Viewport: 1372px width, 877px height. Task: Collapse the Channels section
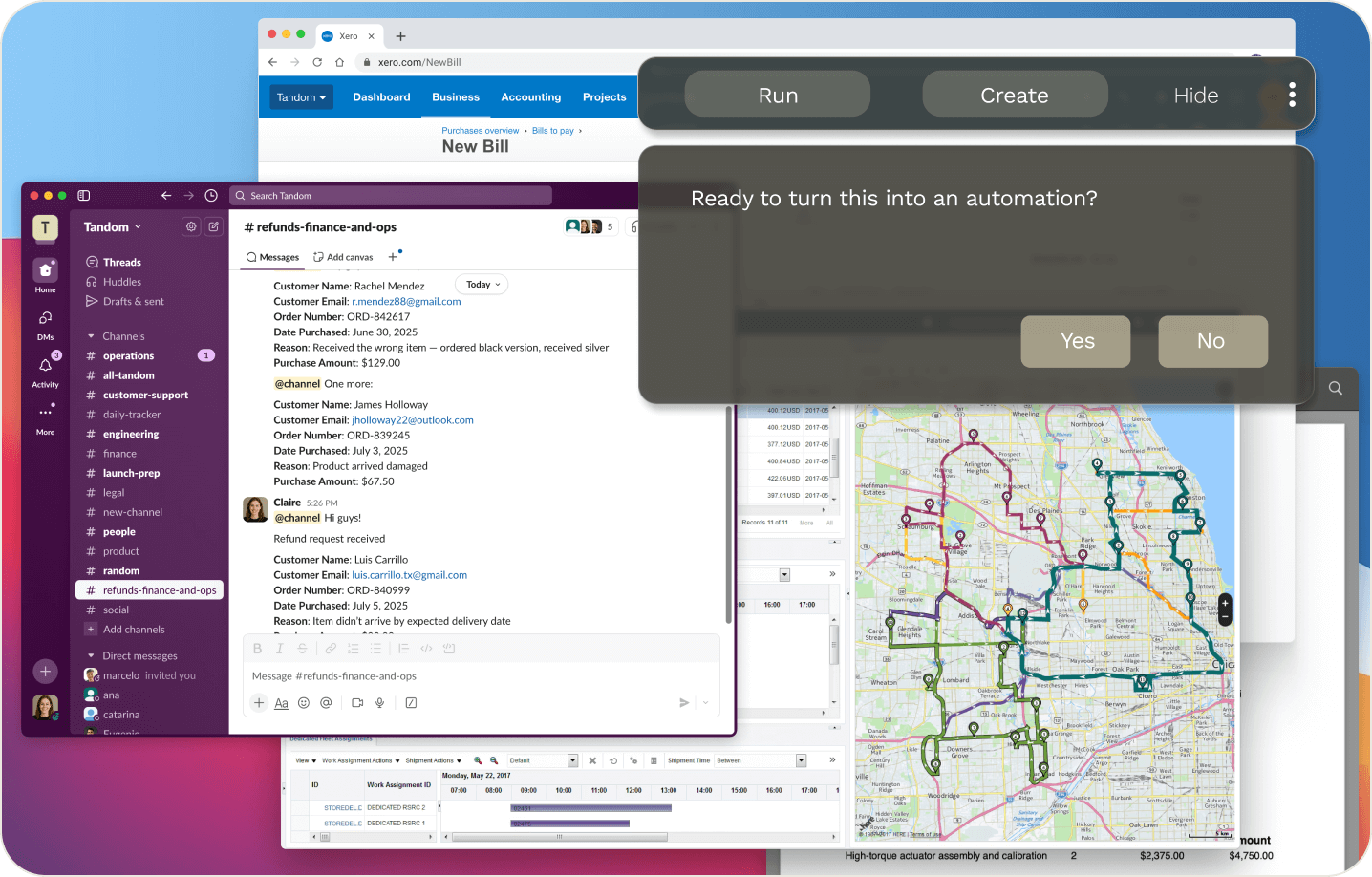pyautogui.click(x=91, y=336)
